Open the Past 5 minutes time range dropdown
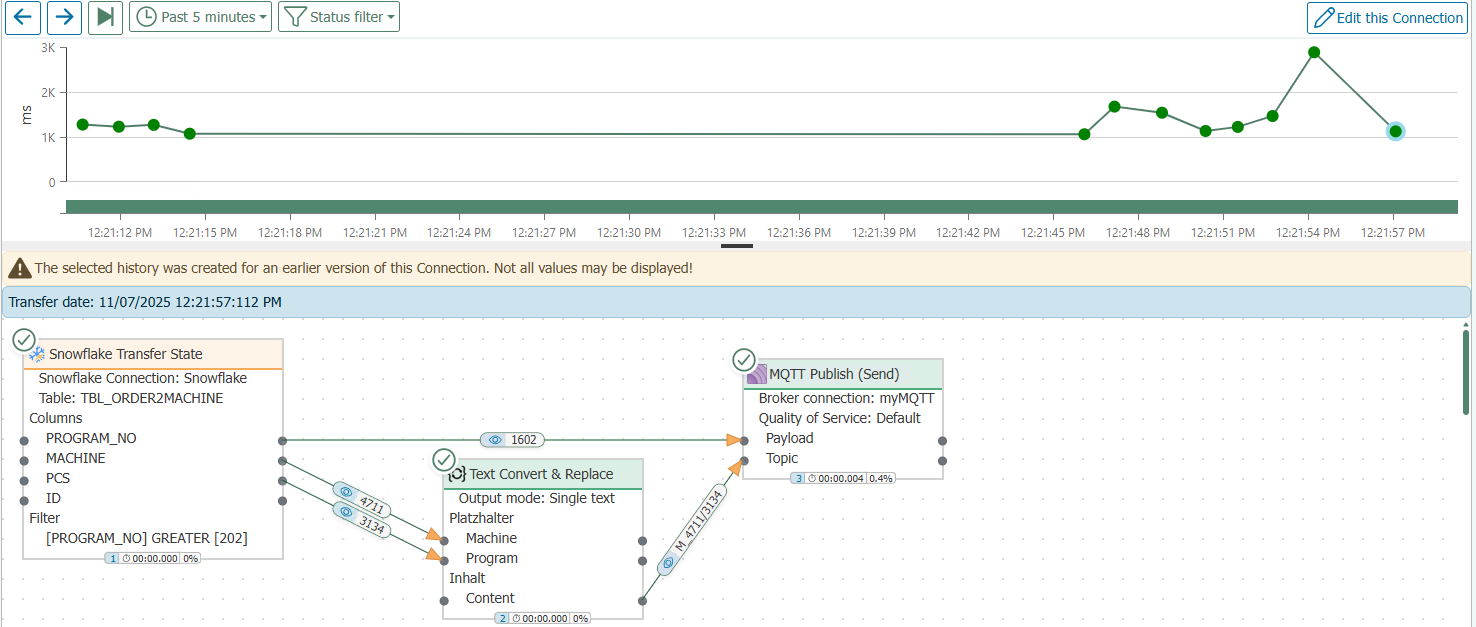The width and height of the screenshot is (1476, 627). point(201,17)
